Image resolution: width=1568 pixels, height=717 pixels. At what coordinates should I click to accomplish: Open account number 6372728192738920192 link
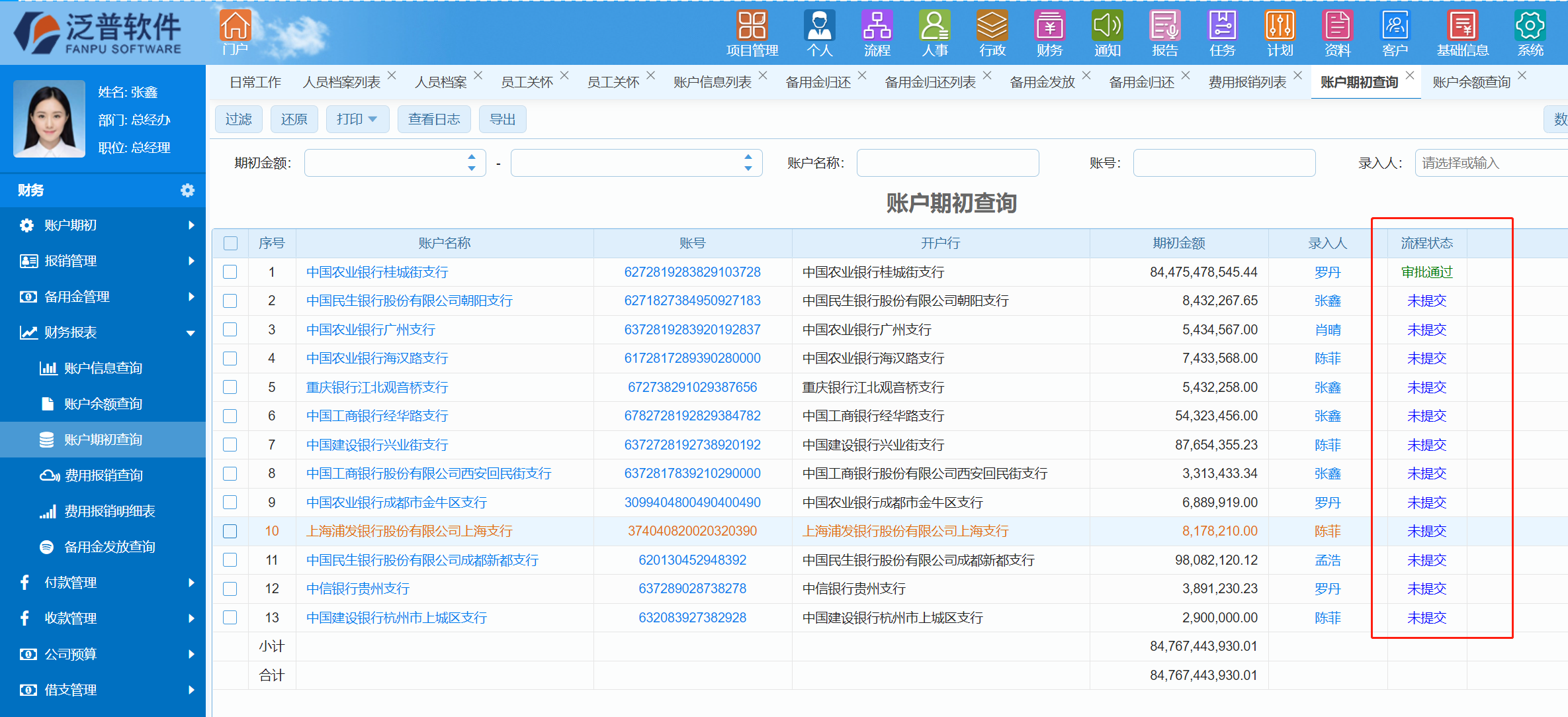coord(692,445)
